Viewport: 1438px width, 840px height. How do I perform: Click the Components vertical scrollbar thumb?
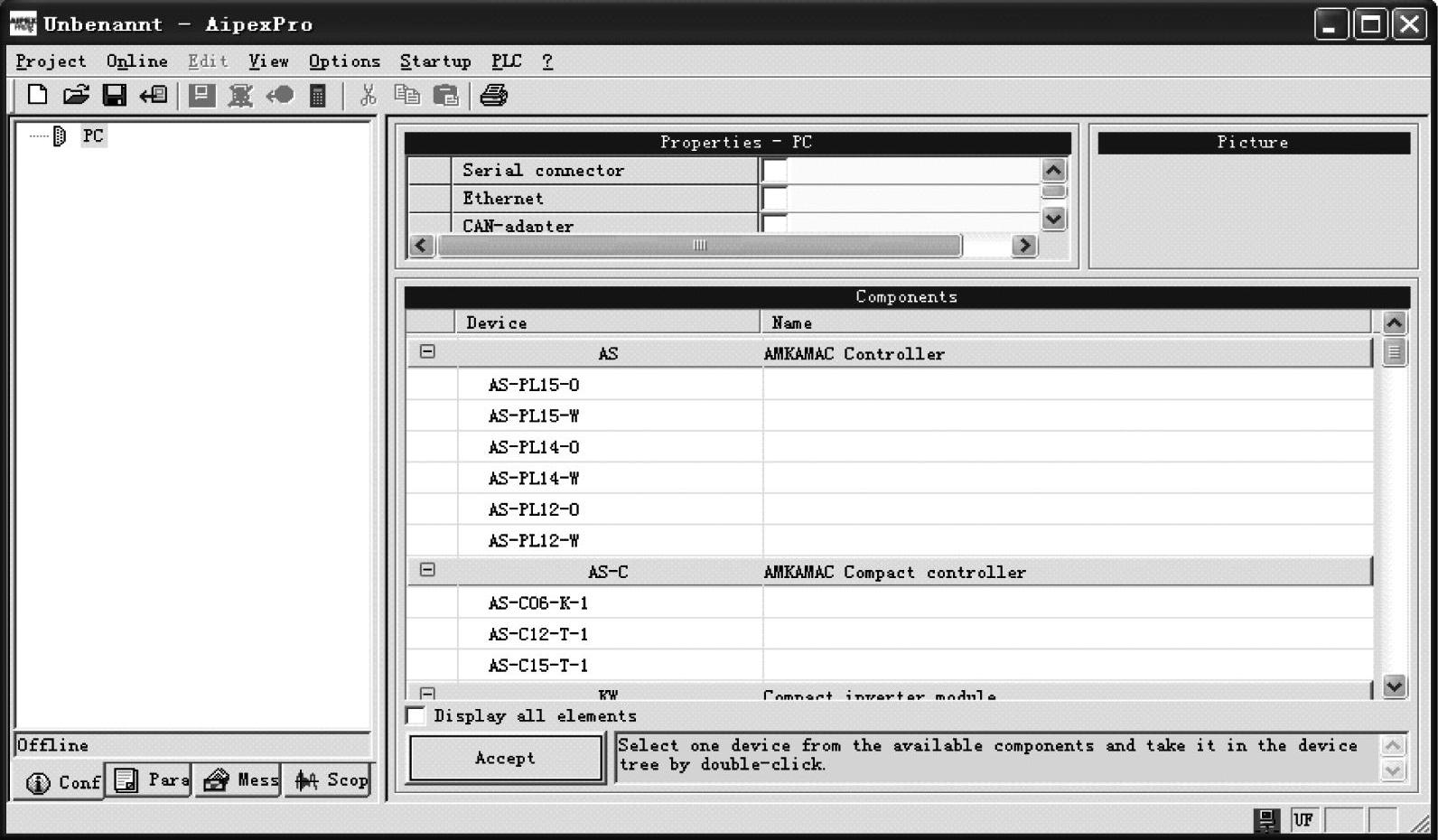tap(1394, 352)
